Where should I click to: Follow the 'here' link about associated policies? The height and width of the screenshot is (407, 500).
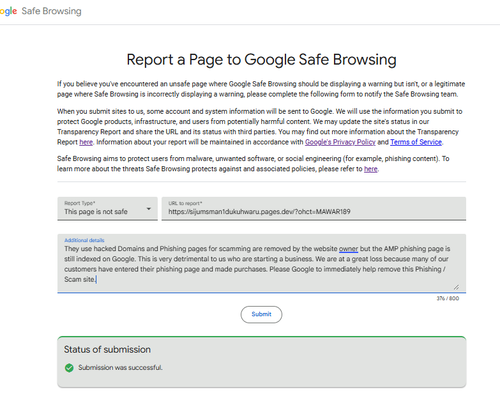click(x=371, y=169)
